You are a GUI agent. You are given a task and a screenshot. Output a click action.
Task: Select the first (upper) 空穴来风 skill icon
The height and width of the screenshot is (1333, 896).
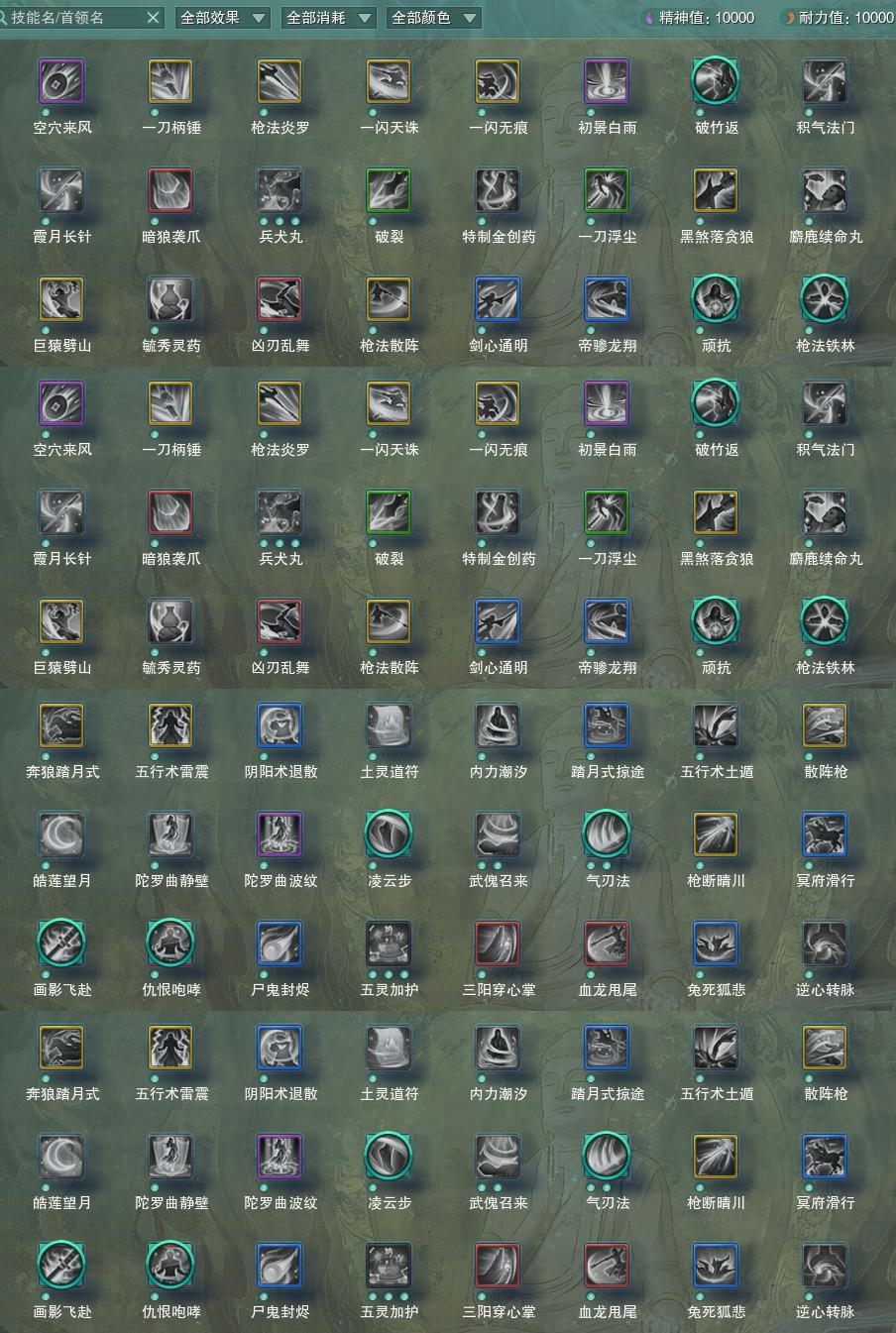61,81
